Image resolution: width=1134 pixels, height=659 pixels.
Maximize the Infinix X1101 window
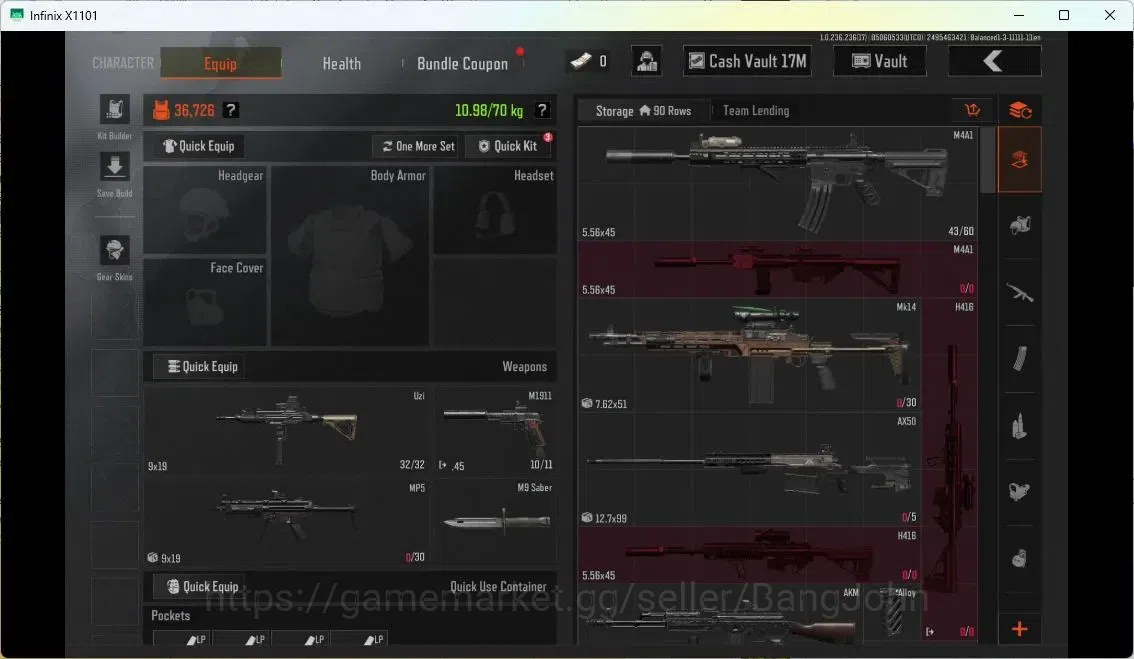(1064, 15)
